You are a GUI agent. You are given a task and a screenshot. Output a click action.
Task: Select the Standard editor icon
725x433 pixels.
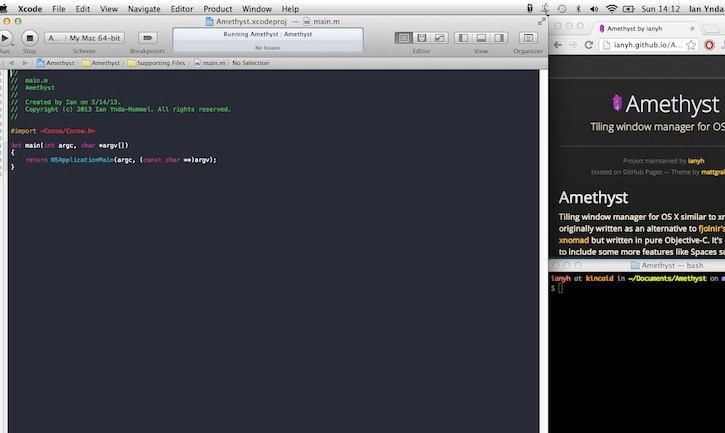point(404,38)
